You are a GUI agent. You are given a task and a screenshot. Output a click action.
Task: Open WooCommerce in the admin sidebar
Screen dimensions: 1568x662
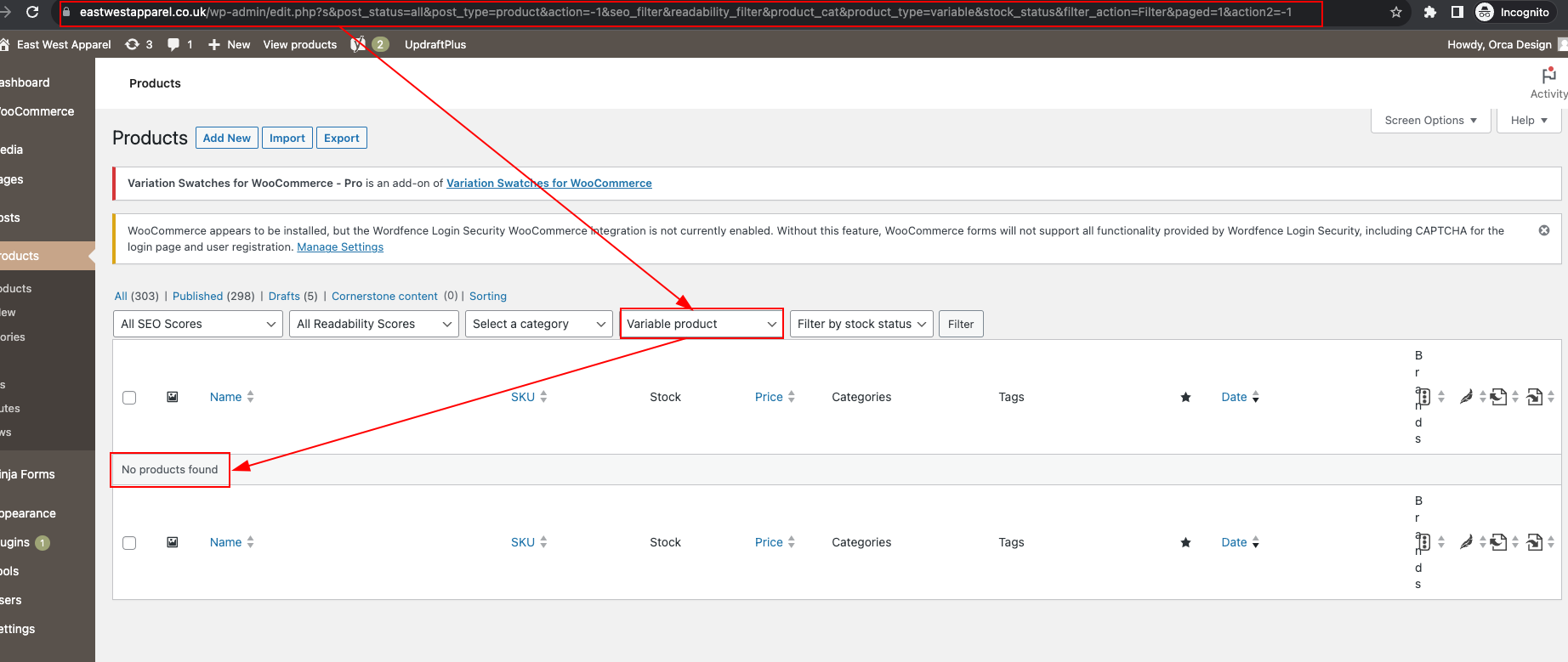point(37,111)
